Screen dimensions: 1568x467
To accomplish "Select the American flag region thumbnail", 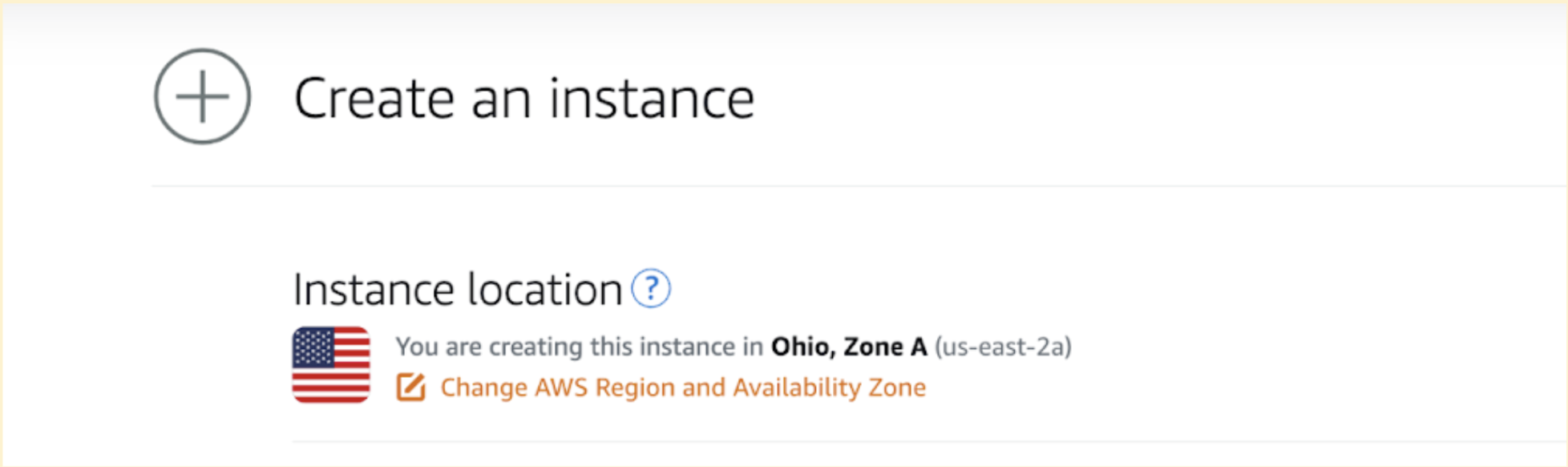I will click(x=331, y=364).
